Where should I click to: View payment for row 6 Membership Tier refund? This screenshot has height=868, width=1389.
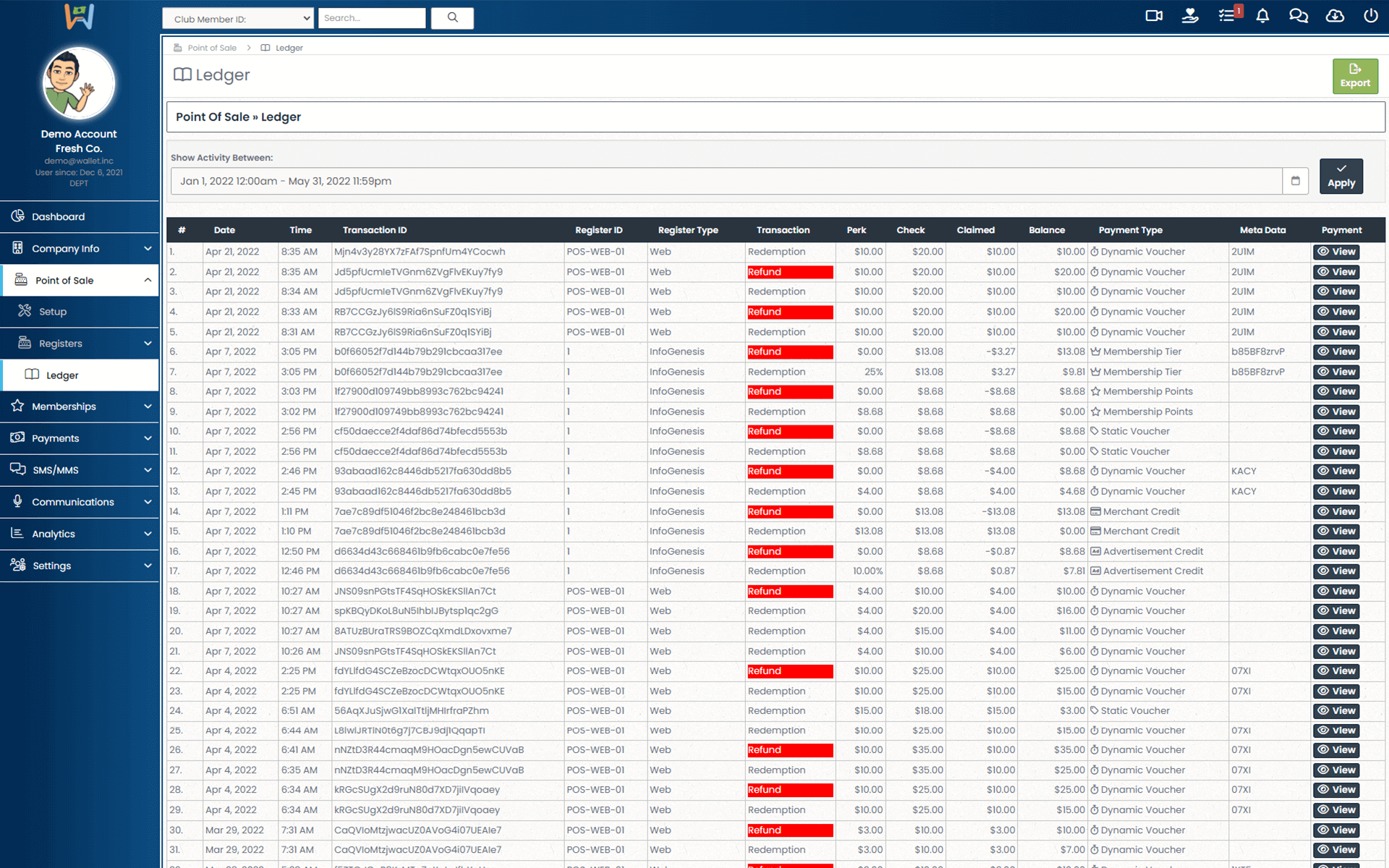(1336, 352)
